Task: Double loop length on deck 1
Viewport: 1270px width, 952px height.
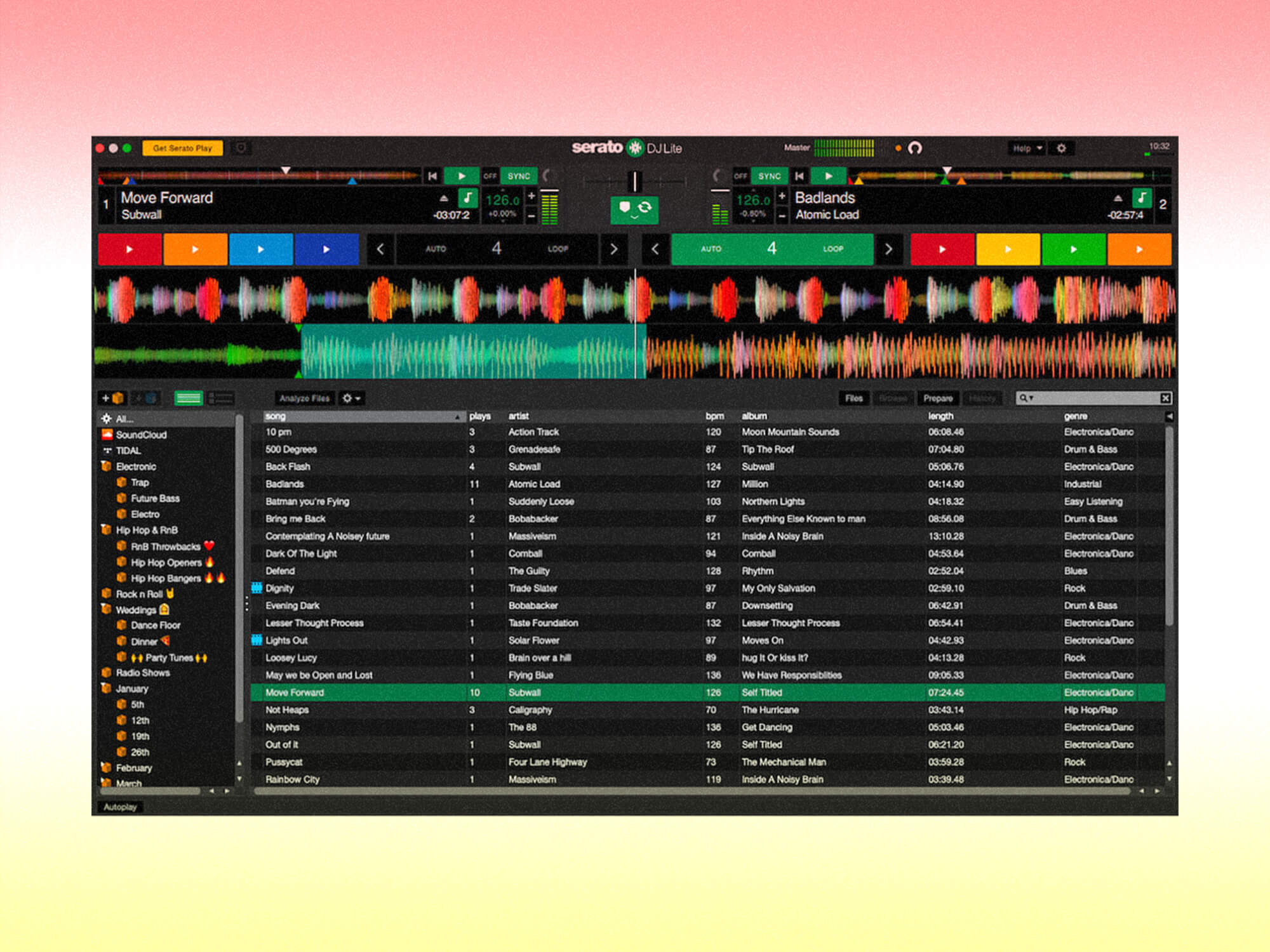Action: tap(613, 249)
